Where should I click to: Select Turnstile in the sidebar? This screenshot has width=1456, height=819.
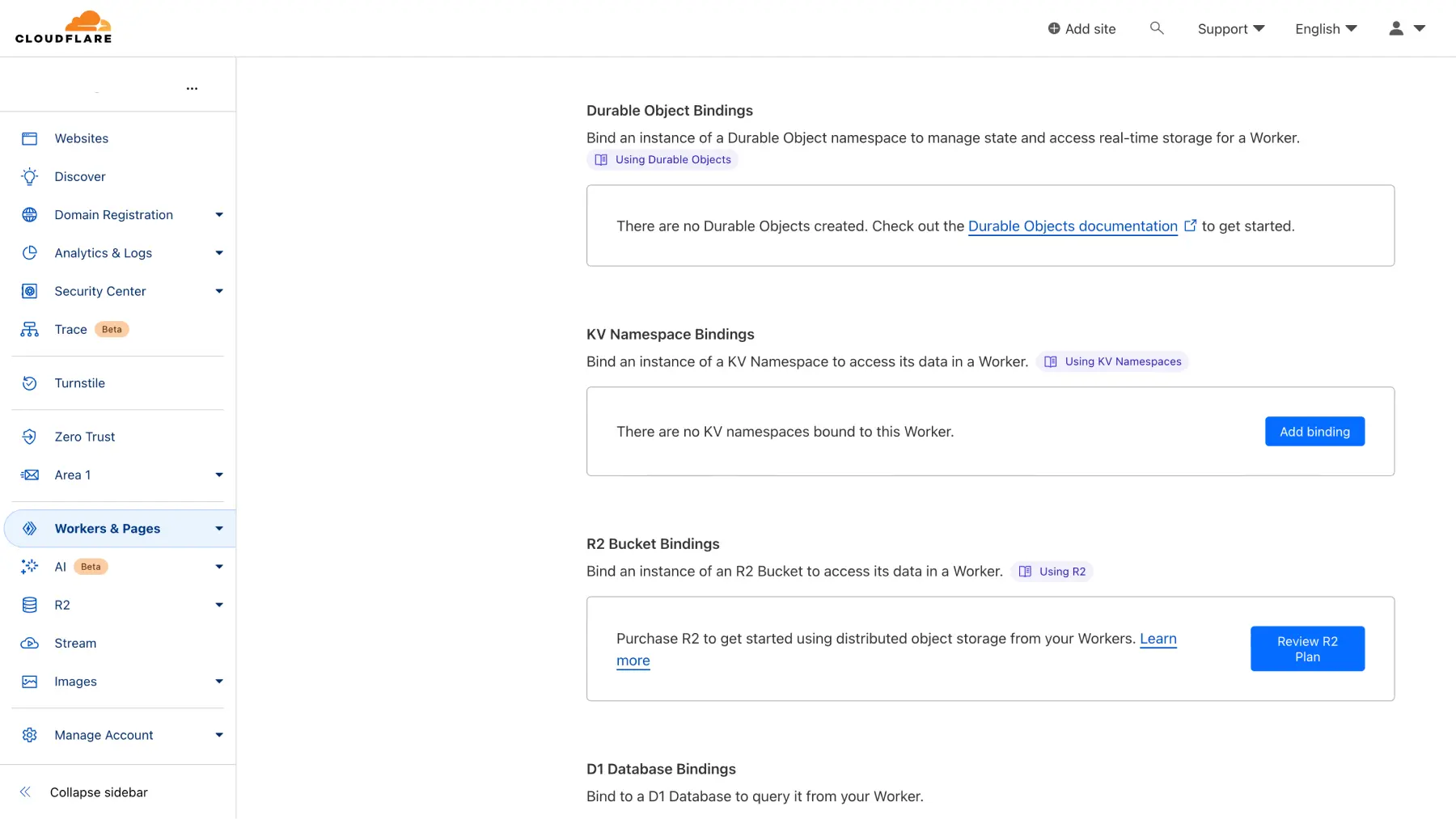pos(79,383)
